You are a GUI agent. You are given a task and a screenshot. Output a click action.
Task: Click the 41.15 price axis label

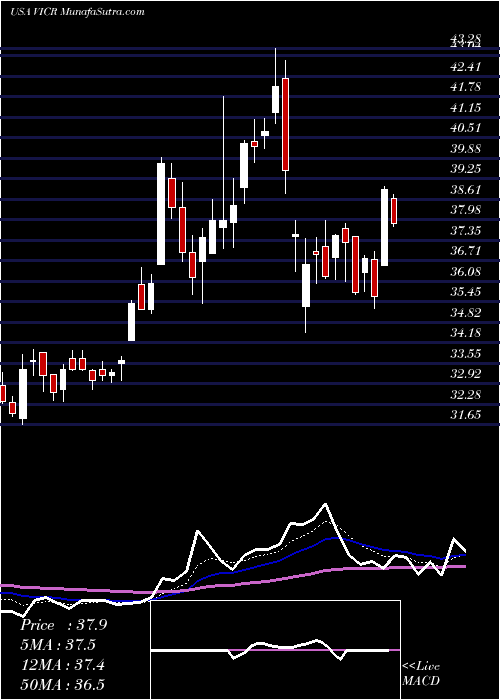tap(466, 108)
